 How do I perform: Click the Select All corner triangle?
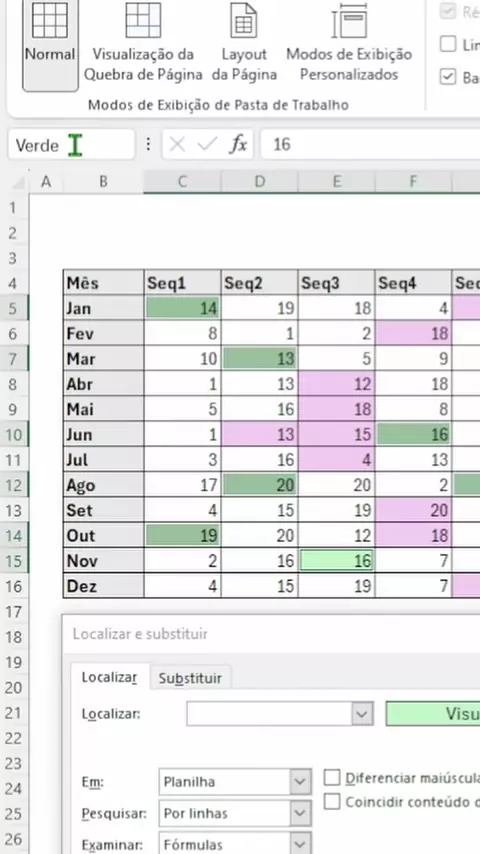pyautogui.click(x=20, y=181)
